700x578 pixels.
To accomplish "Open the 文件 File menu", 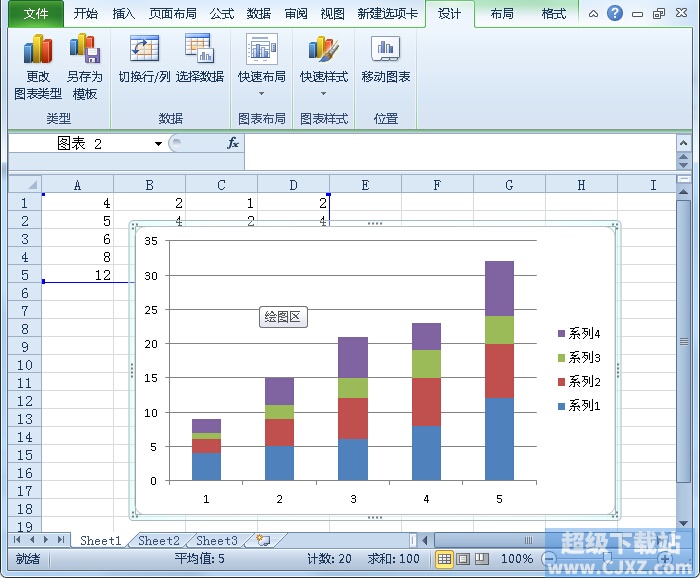I will point(36,14).
